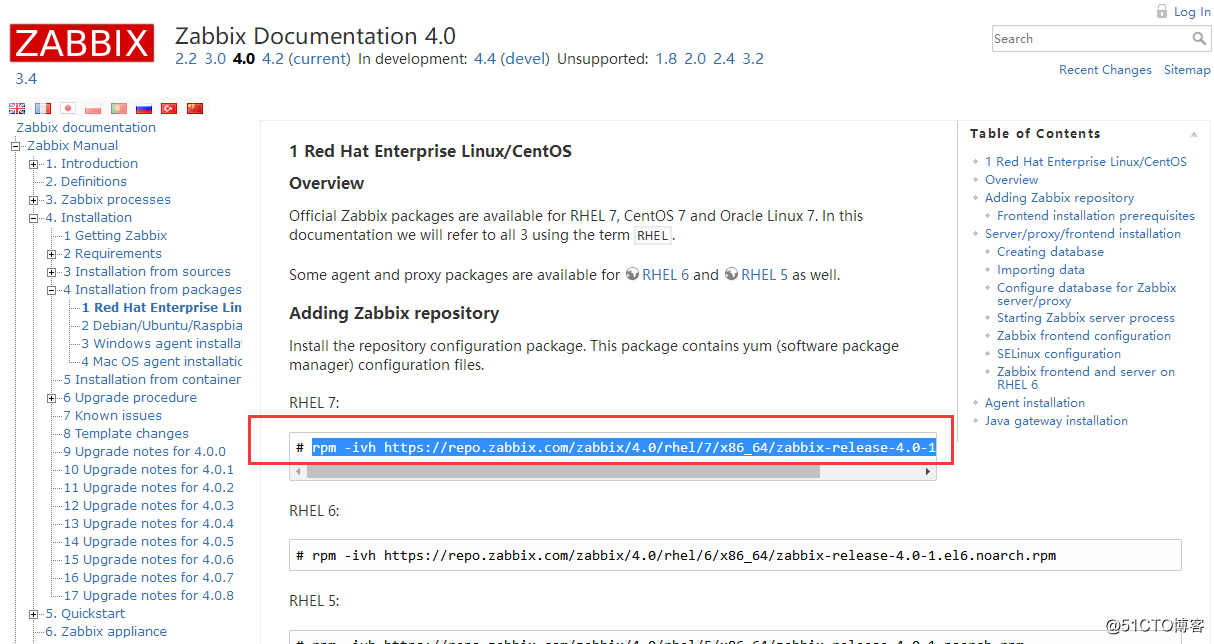Open 9 Upgrade notes for 4.0.0
Screen dimensions: 1214x644
pyautogui.click(x=144, y=452)
